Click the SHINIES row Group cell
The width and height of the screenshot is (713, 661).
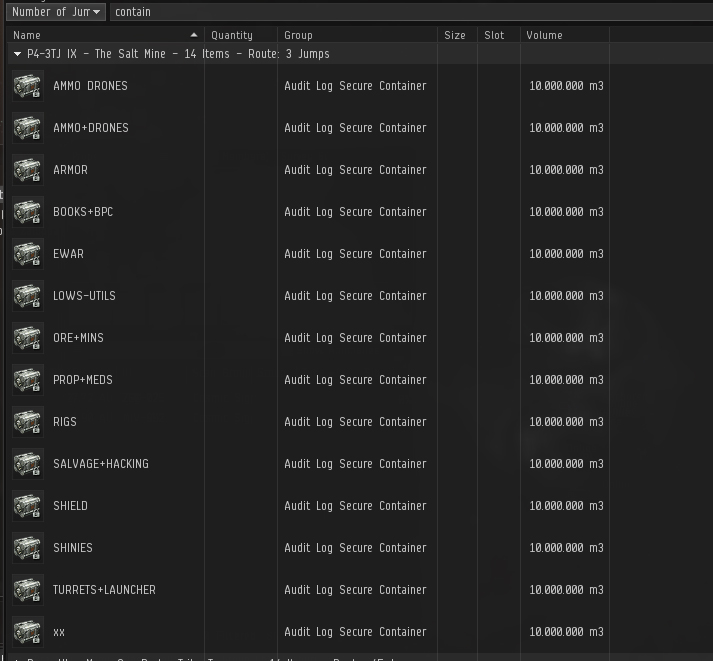[356, 548]
